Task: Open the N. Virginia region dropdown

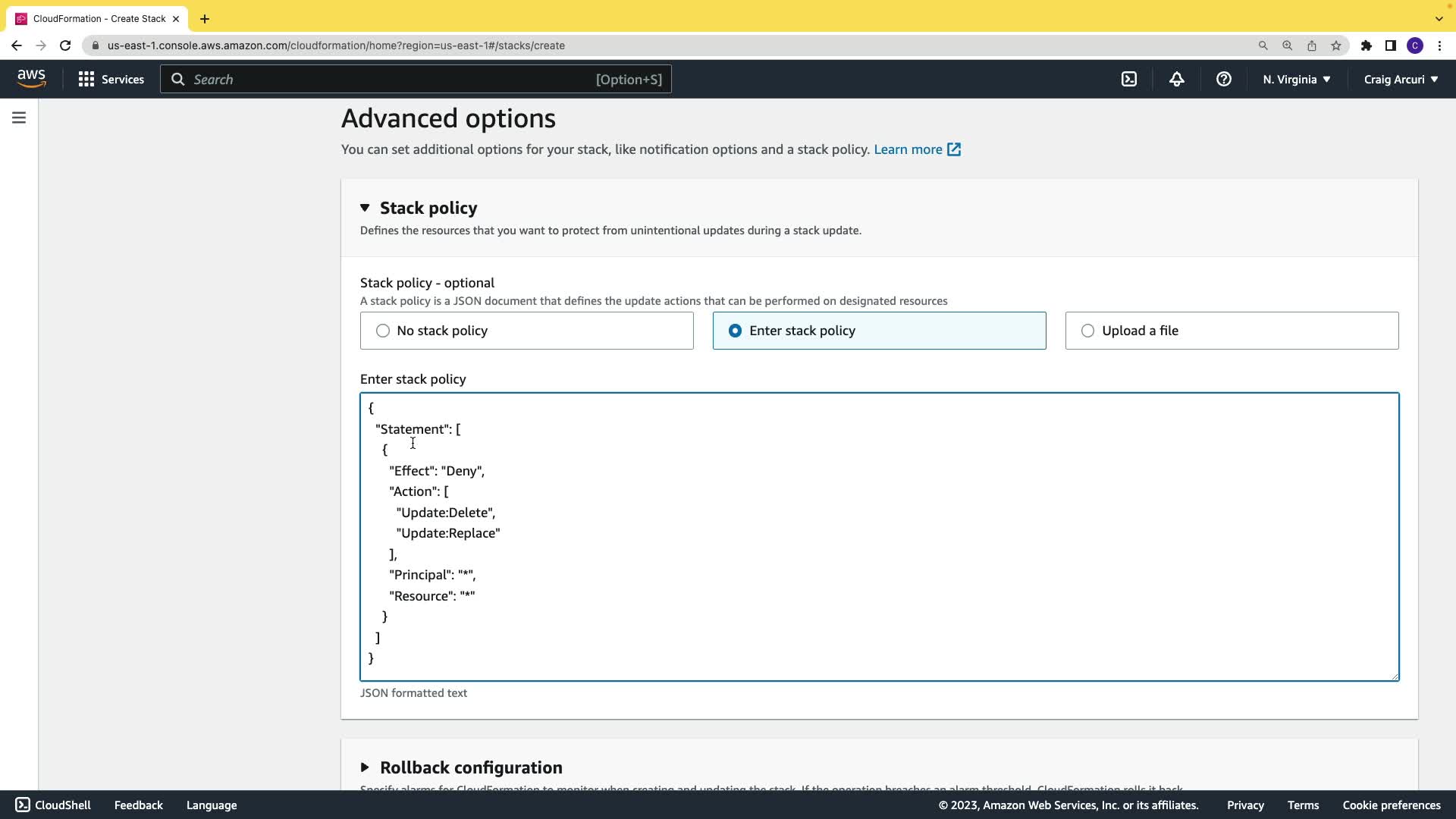Action: [1296, 79]
